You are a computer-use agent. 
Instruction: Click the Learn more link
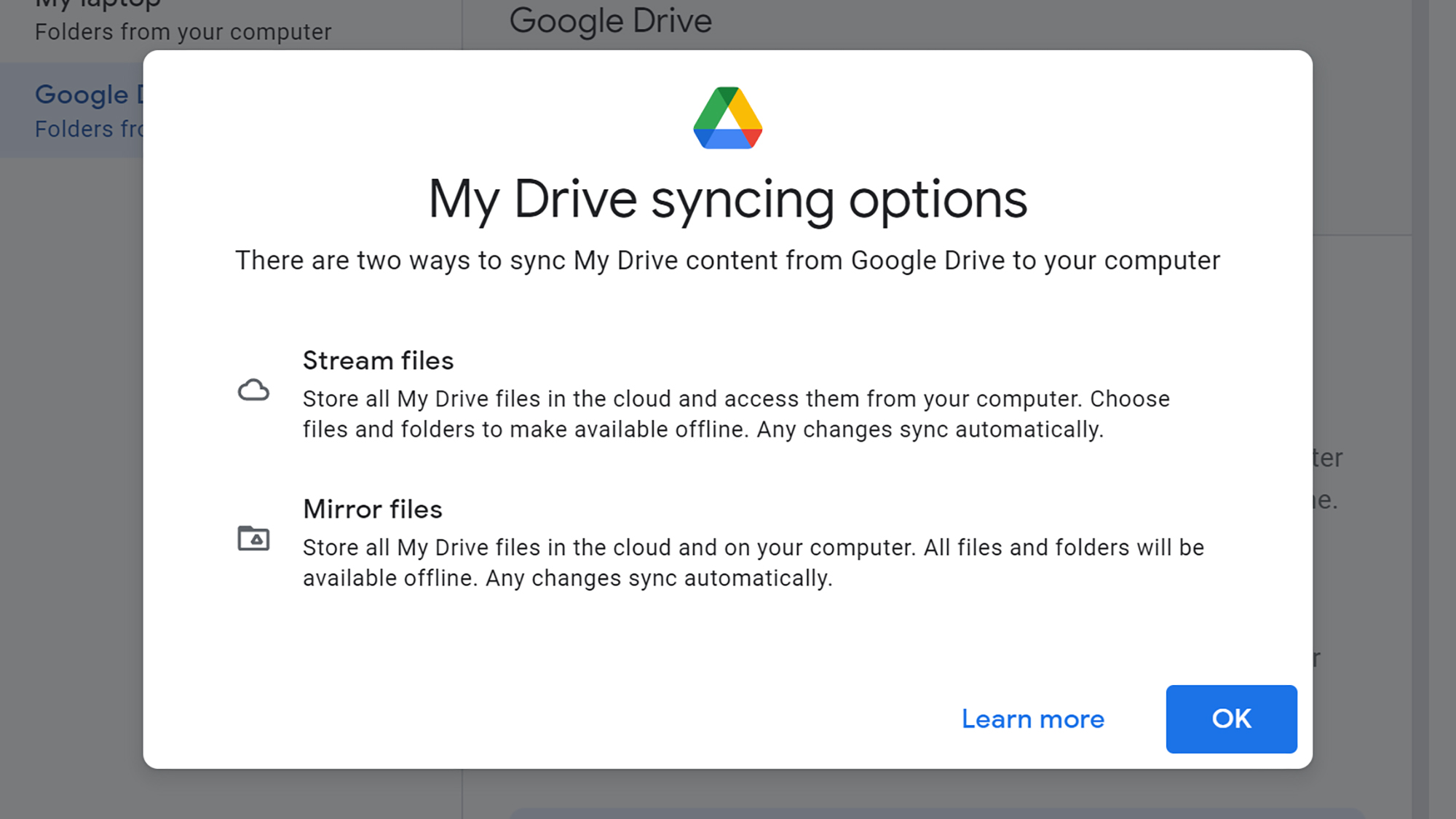point(1032,719)
